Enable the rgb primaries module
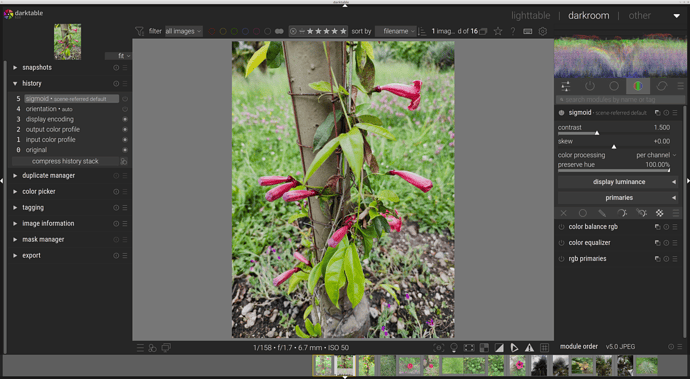Screen dimensions: 690x379 [x=562, y=259]
